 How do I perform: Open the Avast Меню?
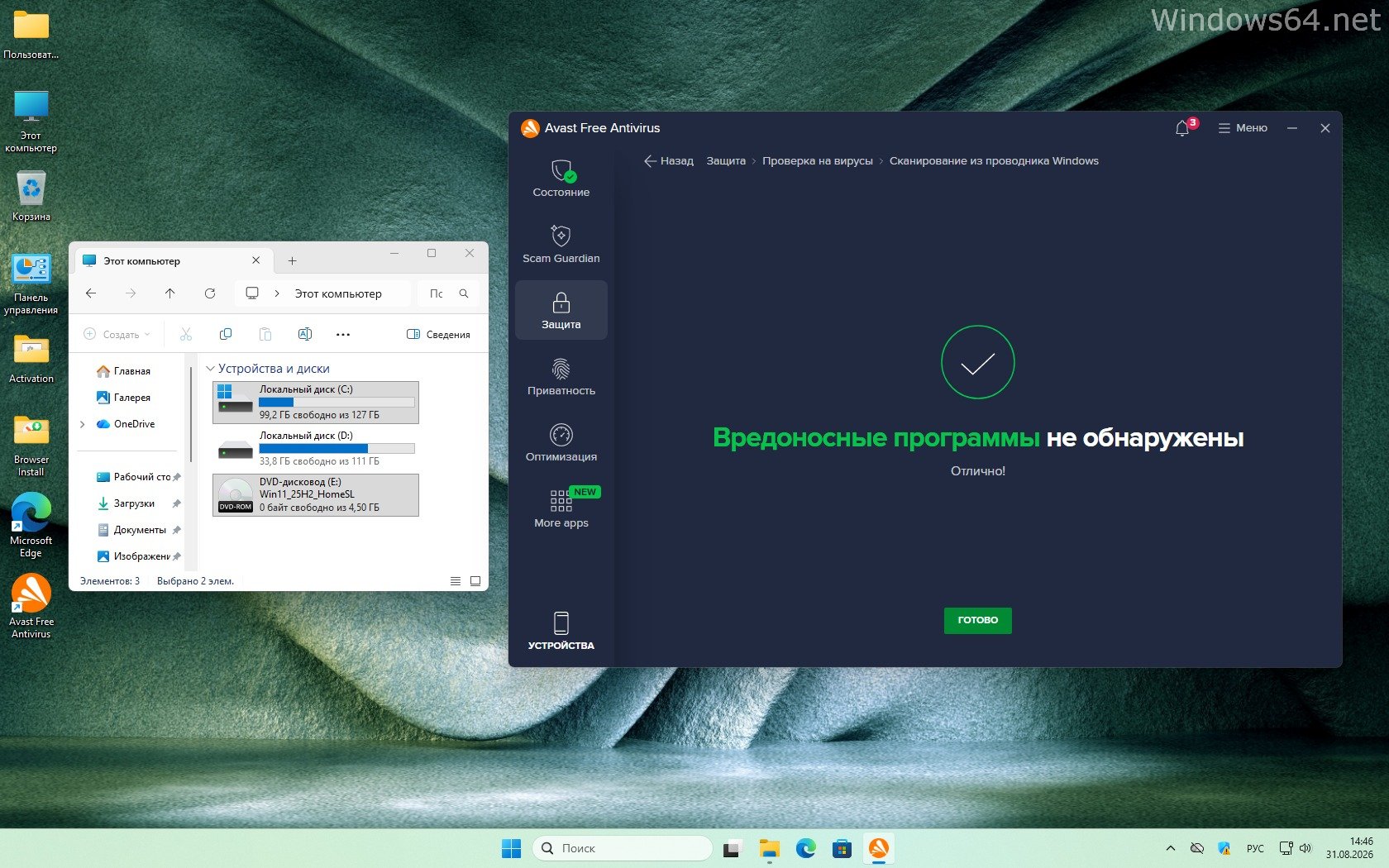pyautogui.click(x=1243, y=128)
